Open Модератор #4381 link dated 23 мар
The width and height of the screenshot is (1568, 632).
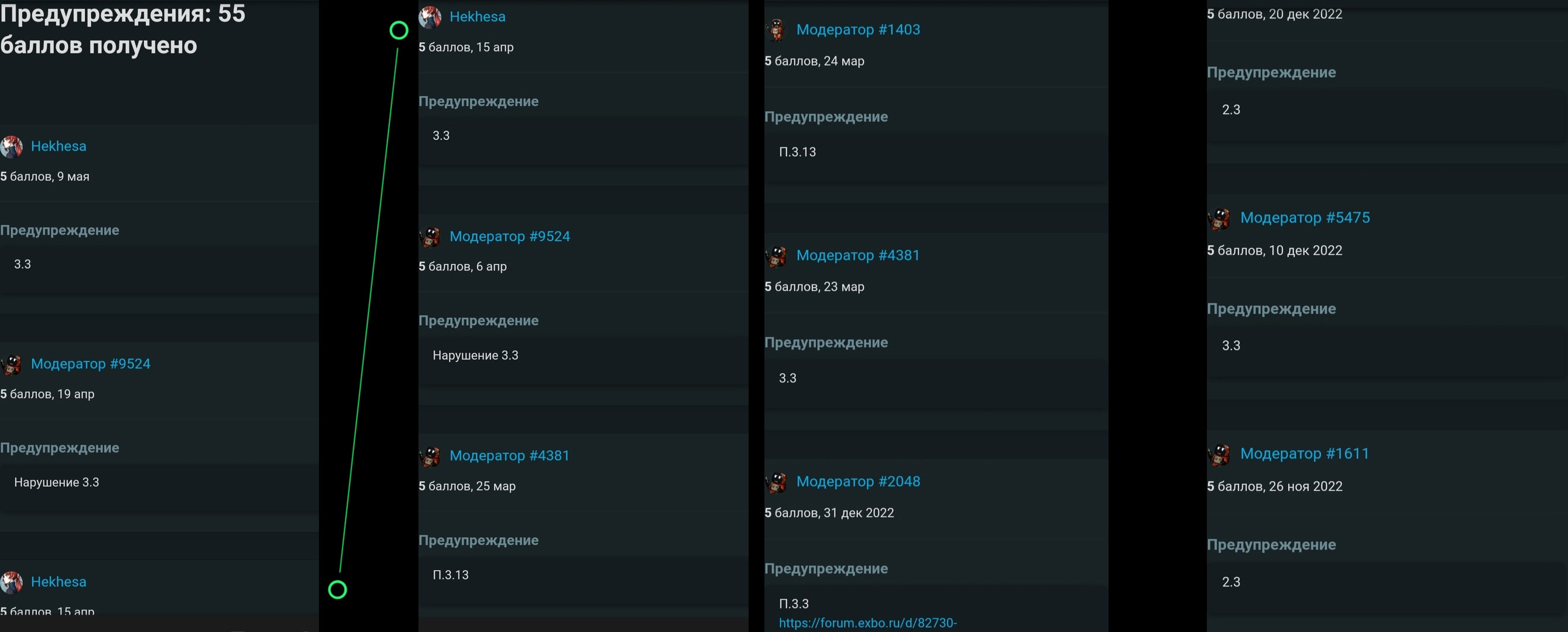(857, 255)
